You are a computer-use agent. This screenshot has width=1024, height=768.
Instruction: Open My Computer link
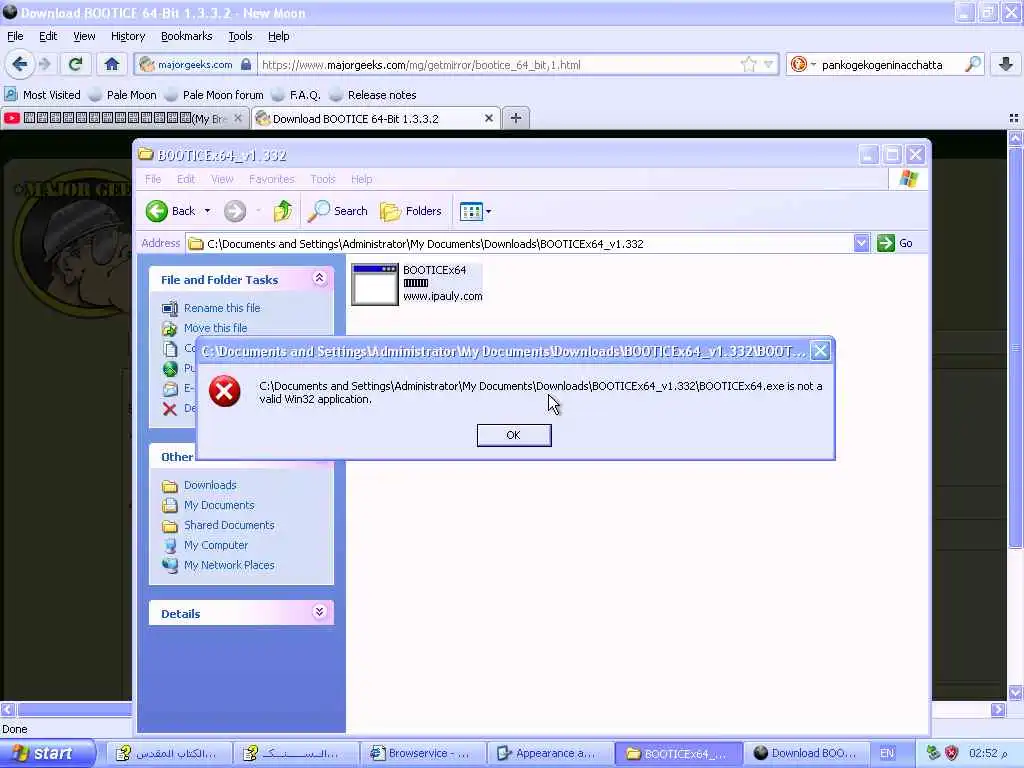click(x=216, y=545)
